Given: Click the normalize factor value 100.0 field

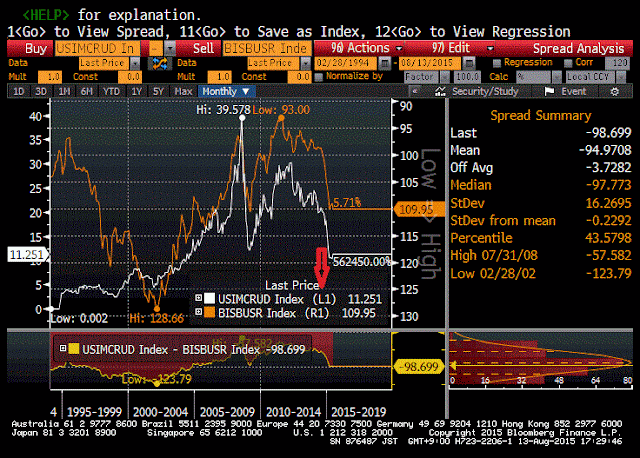Looking at the screenshot, I should click(467, 77).
